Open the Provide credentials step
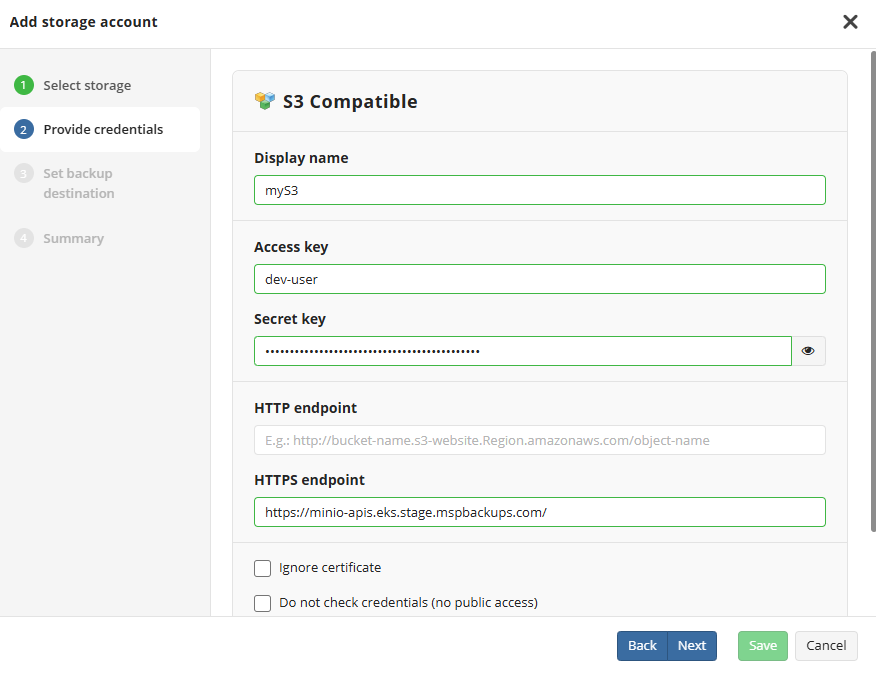This screenshot has width=876, height=674. coord(103,129)
